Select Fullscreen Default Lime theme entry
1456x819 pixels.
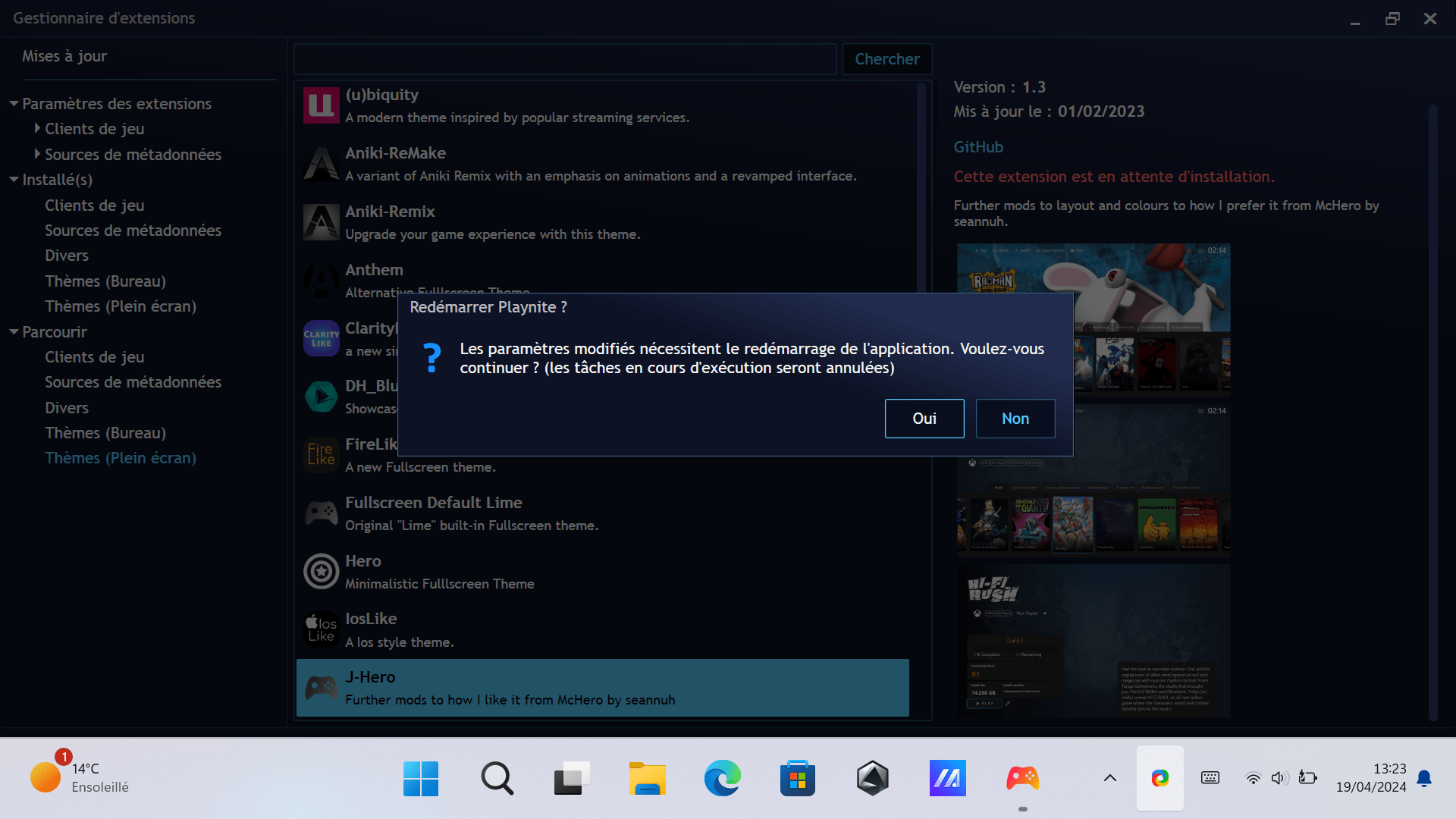point(603,513)
